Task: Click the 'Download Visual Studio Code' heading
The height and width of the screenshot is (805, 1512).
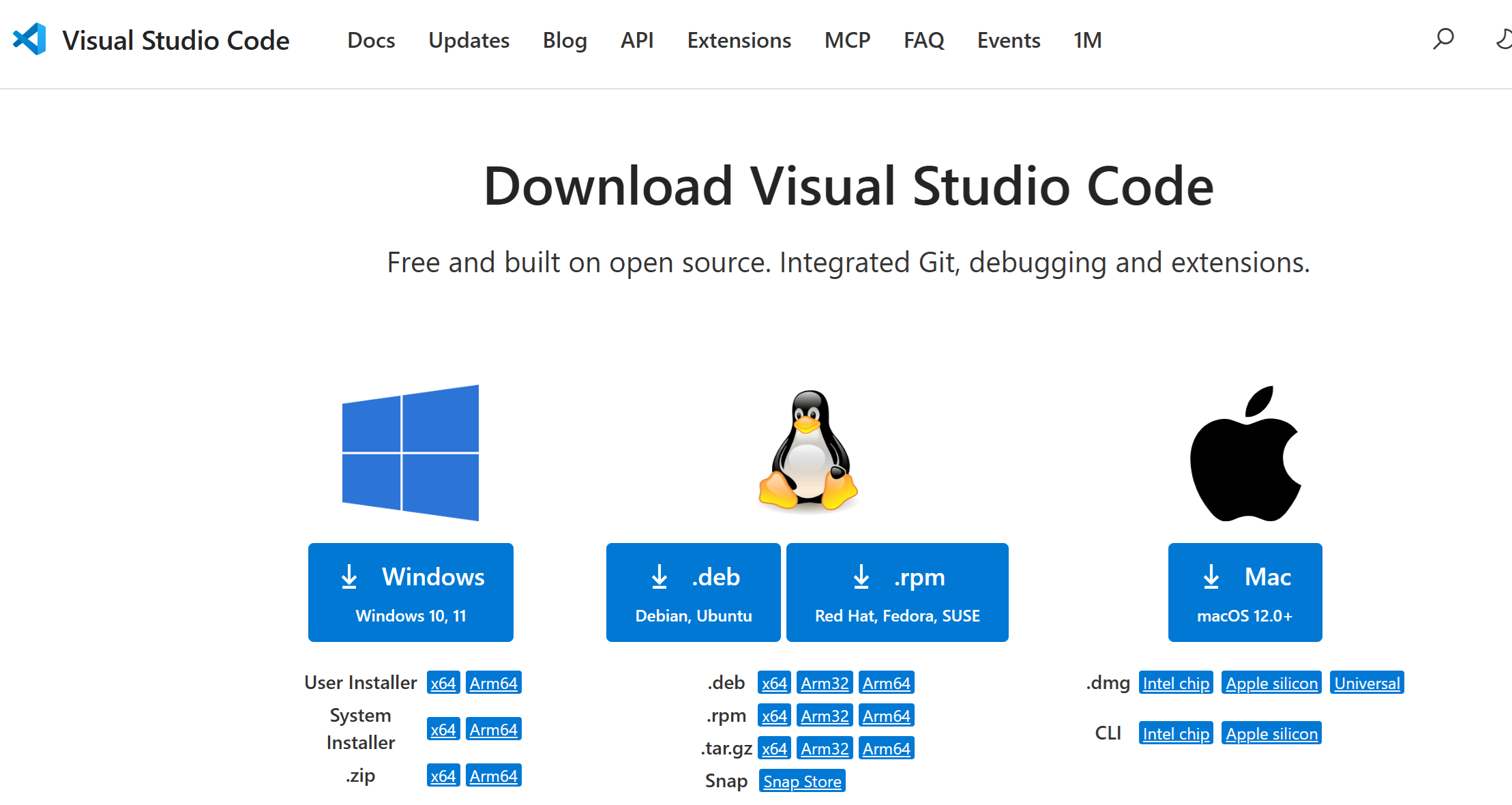Action: (849, 186)
